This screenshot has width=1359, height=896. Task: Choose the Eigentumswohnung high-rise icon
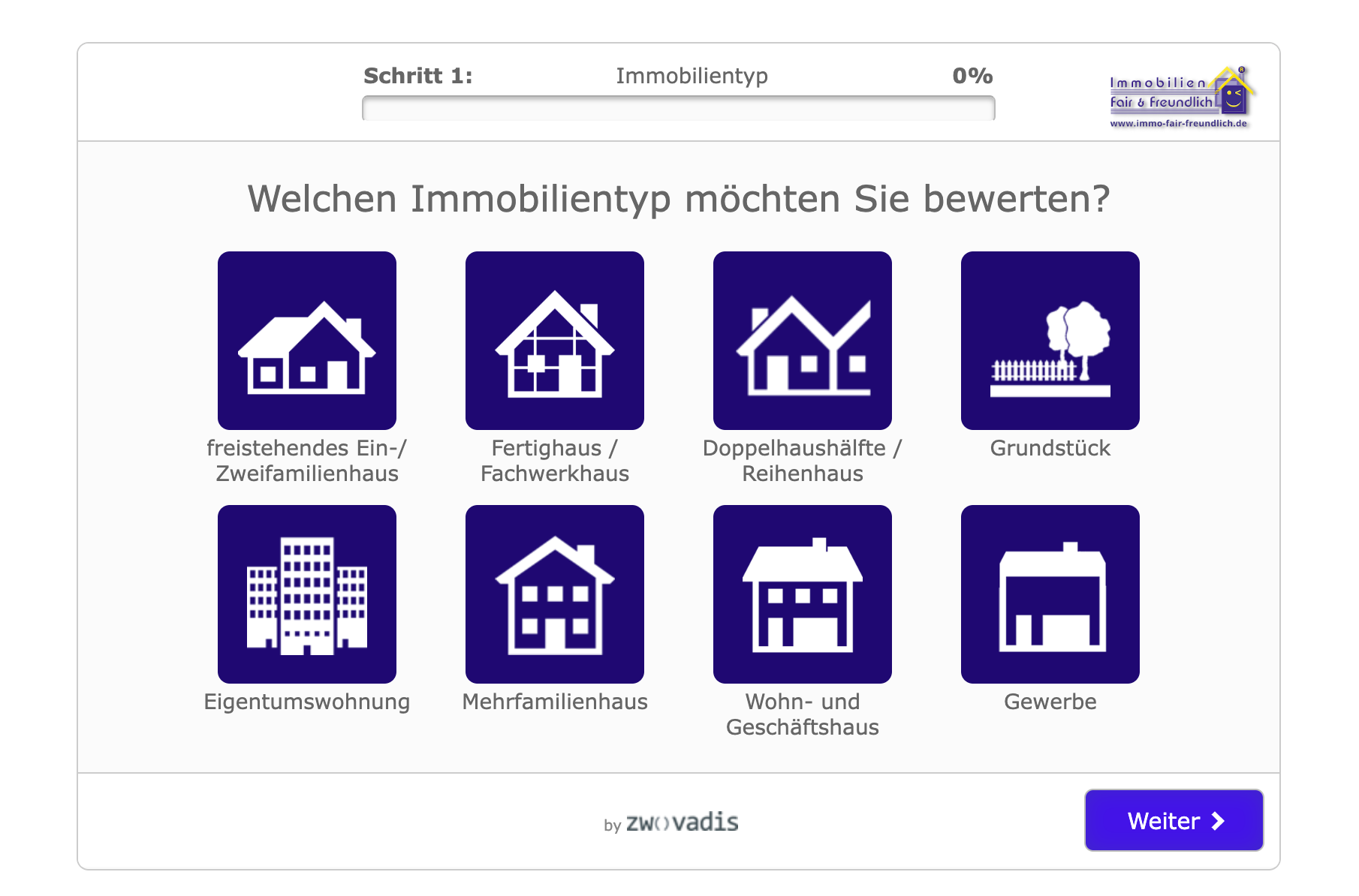307,594
